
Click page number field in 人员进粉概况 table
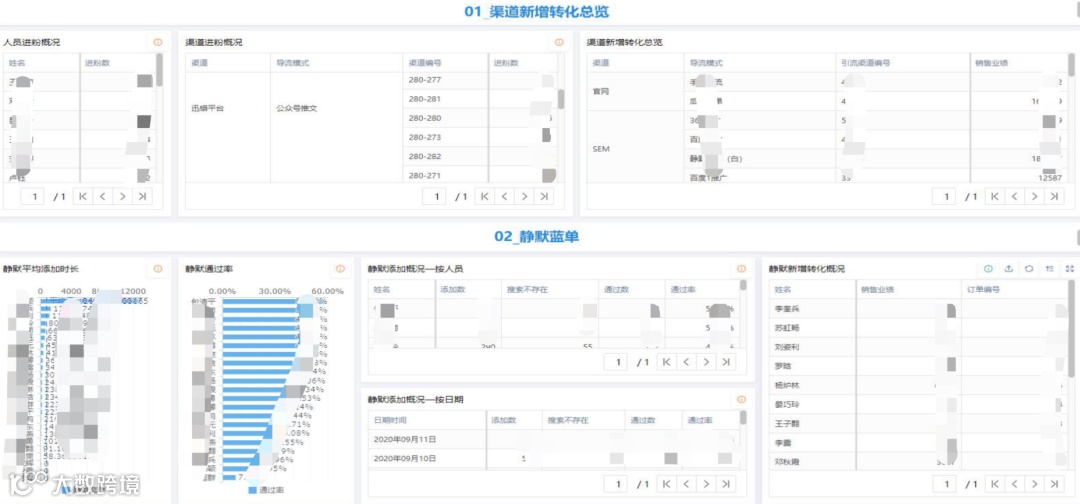(32, 196)
